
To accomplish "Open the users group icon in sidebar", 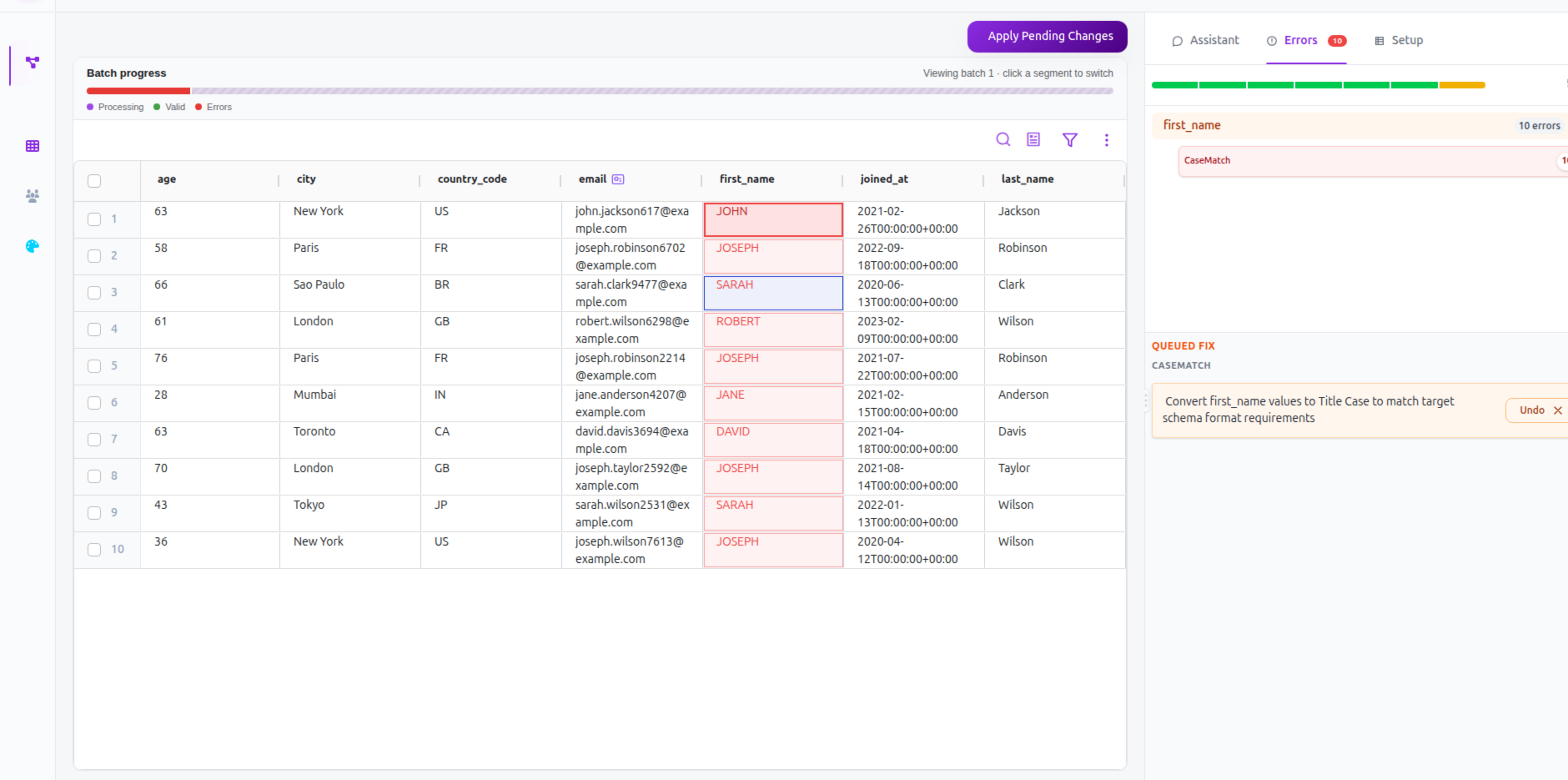I will click(32, 196).
